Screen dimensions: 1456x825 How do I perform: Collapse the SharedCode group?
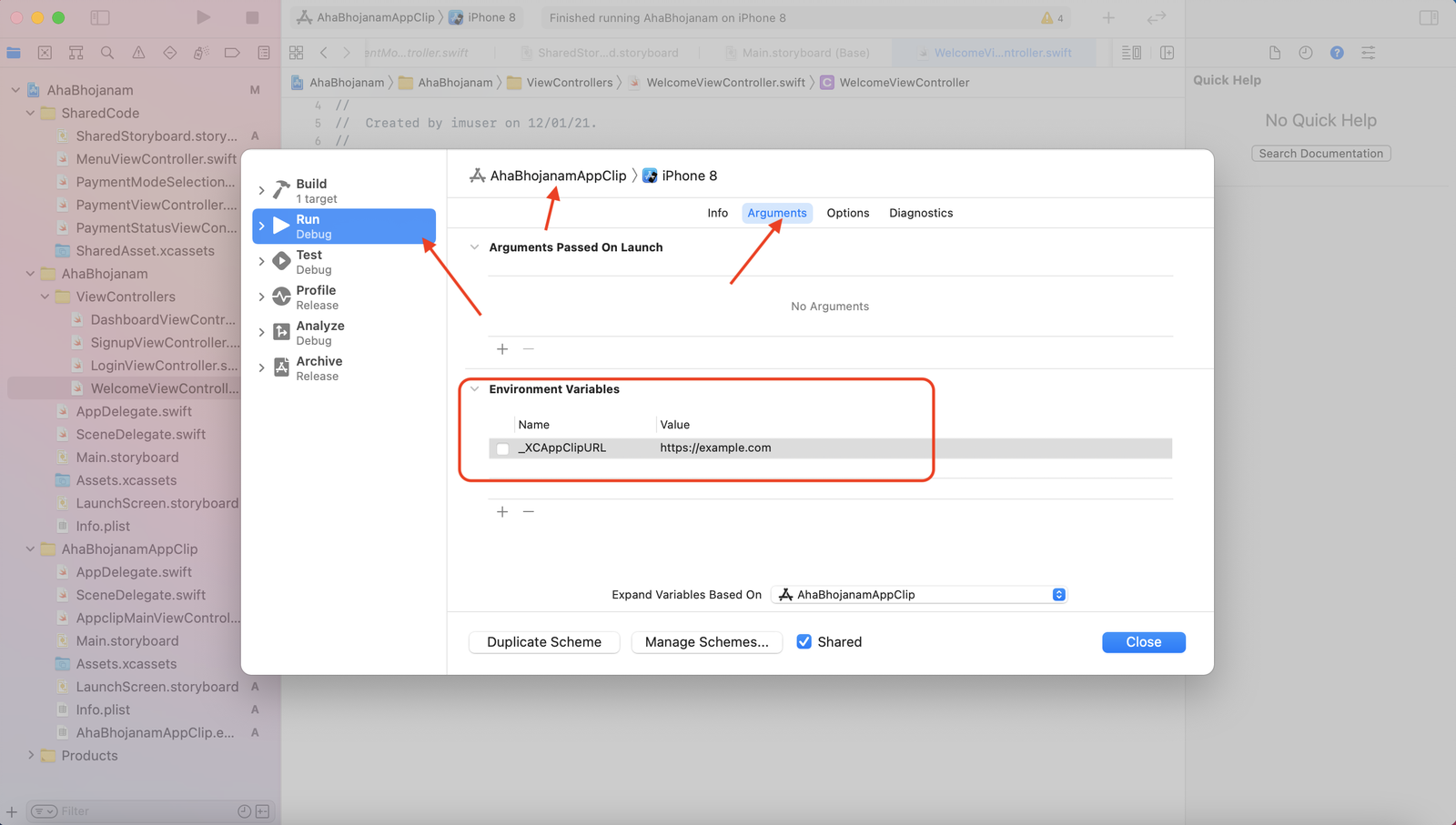tap(30, 113)
